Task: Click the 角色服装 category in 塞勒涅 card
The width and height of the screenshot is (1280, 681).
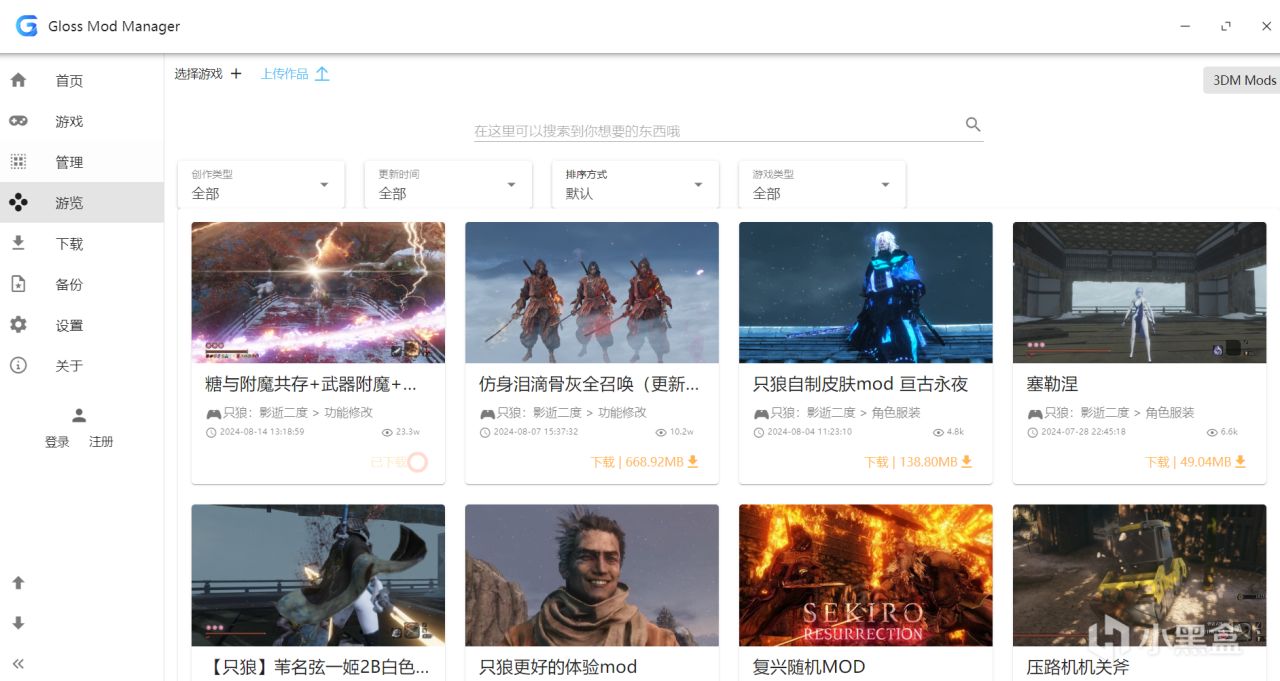Action: coord(1170,412)
